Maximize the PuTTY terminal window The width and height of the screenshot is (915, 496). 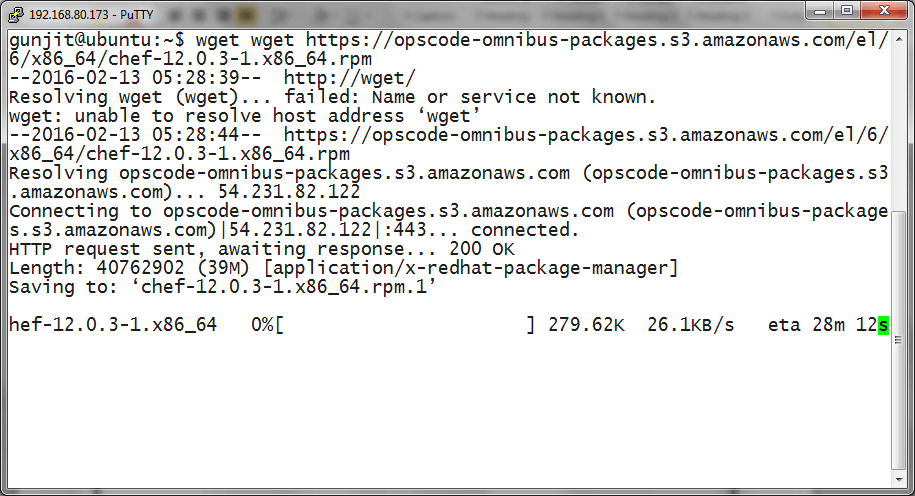[846, 10]
